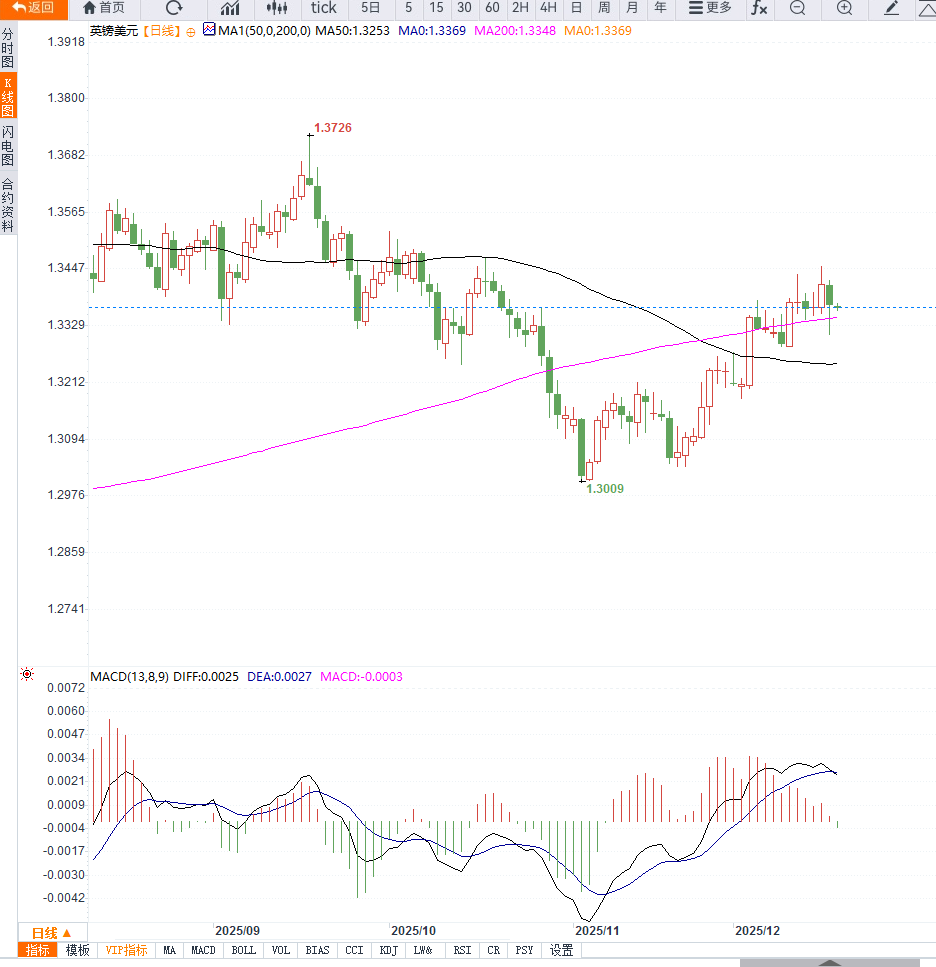Viewport: 936px width, 967px height.
Task: Click the 返回 back arrow button
Action: point(33,8)
